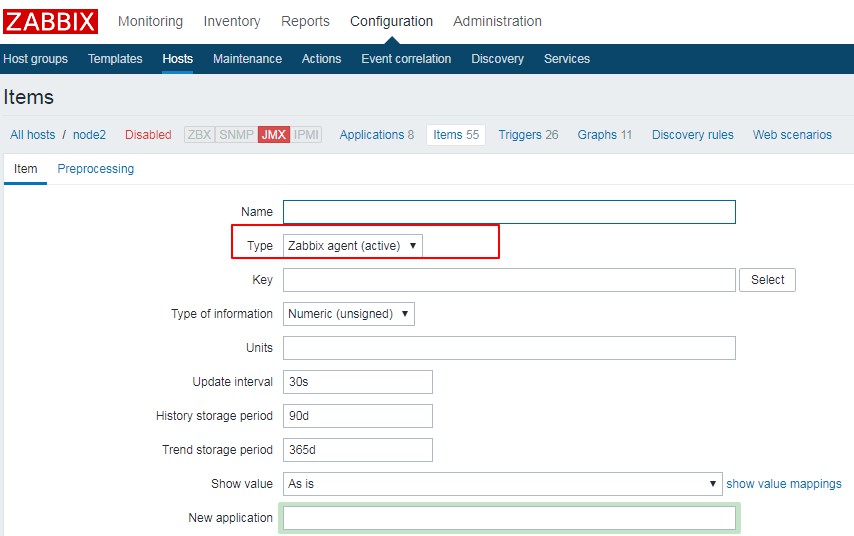Switch to the Preprocessing tab

pos(96,169)
